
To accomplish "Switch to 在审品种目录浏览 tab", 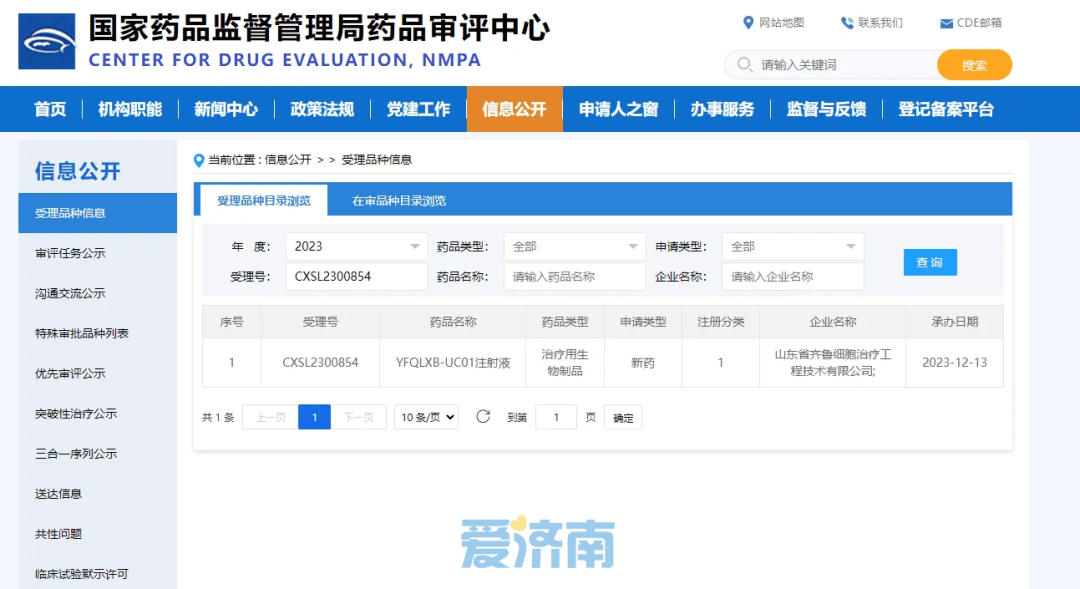I will coord(399,201).
